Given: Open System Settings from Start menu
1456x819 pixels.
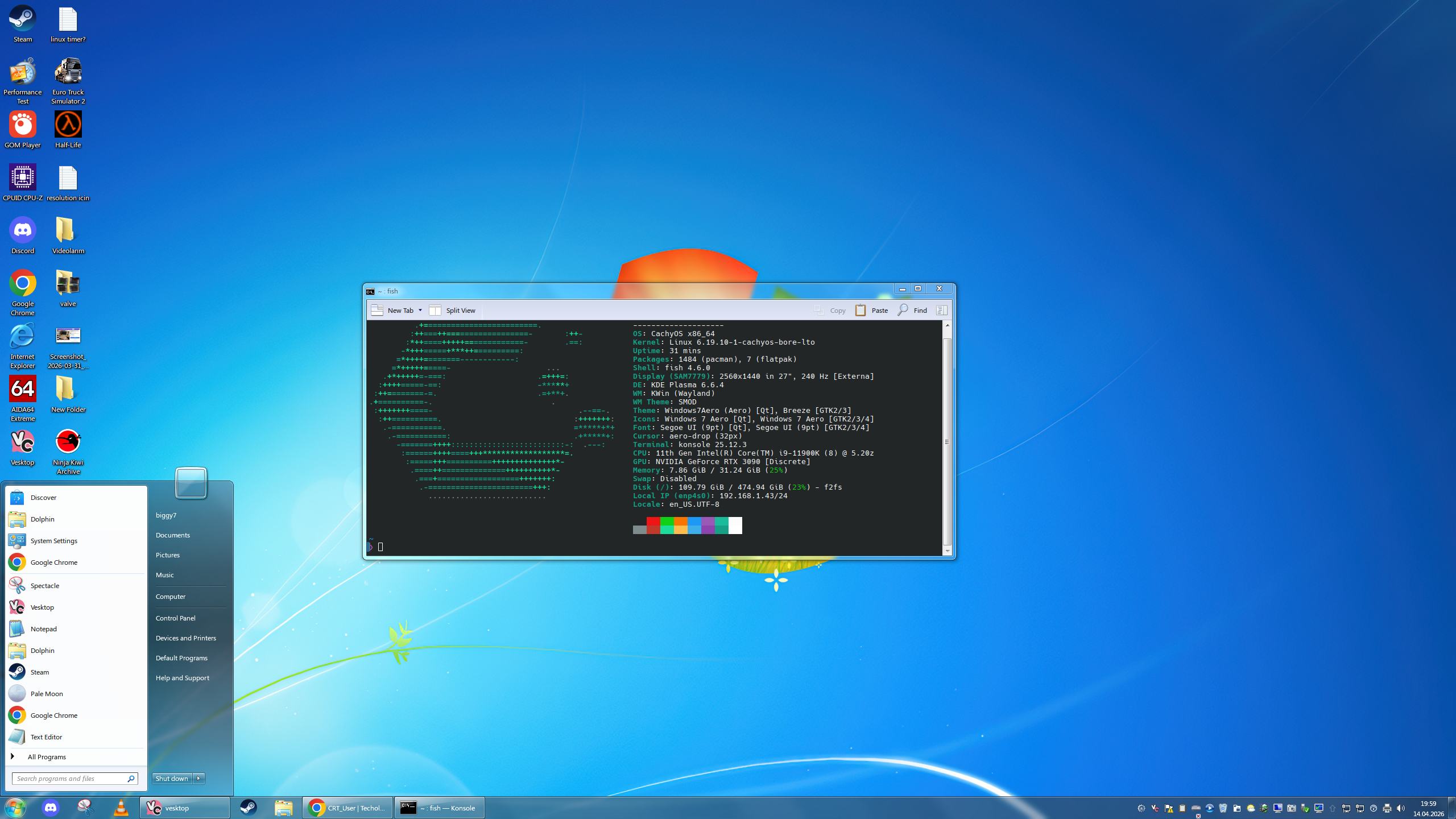Looking at the screenshot, I should coord(76,541).
